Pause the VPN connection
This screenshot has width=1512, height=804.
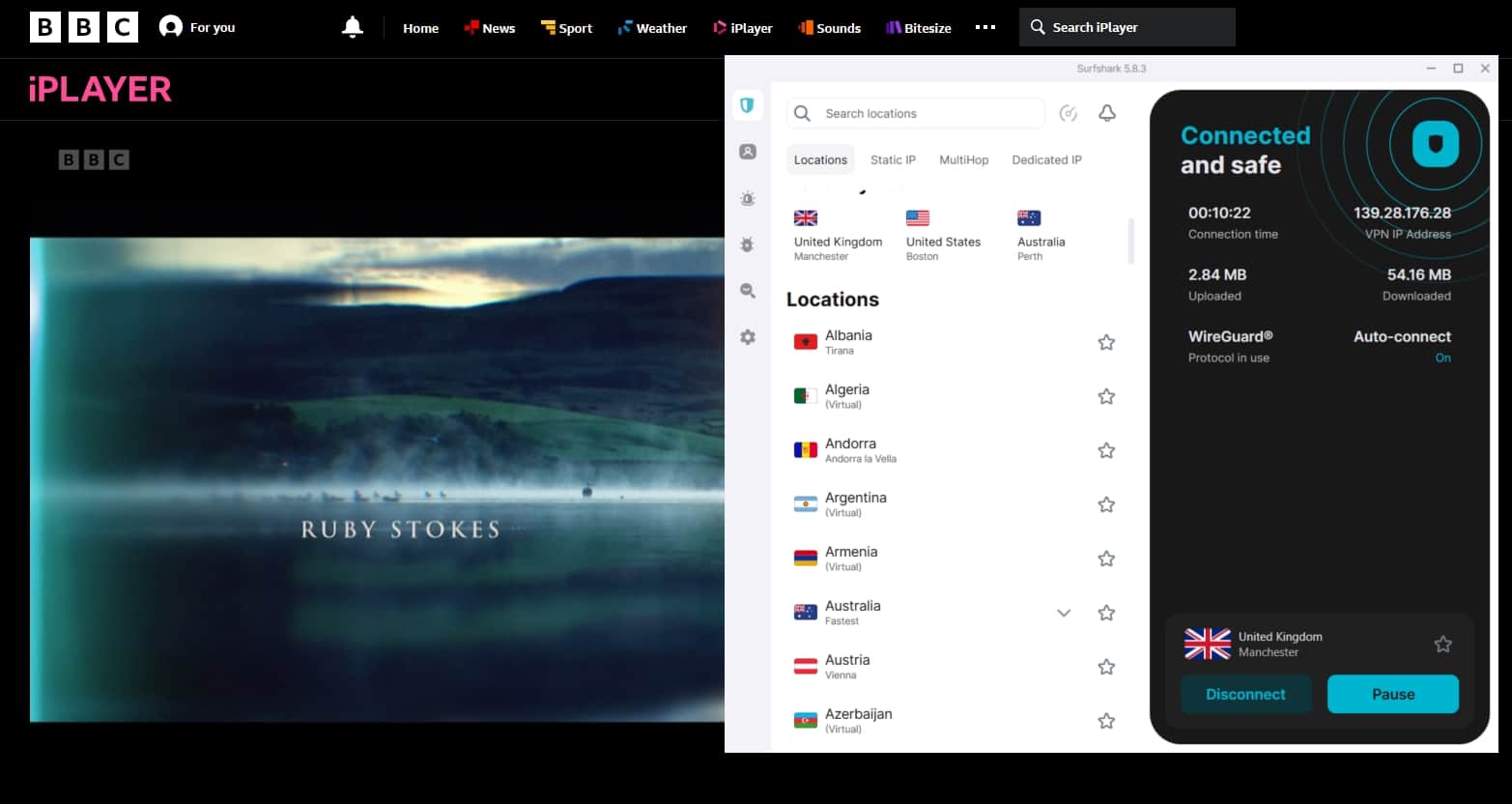(x=1392, y=694)
